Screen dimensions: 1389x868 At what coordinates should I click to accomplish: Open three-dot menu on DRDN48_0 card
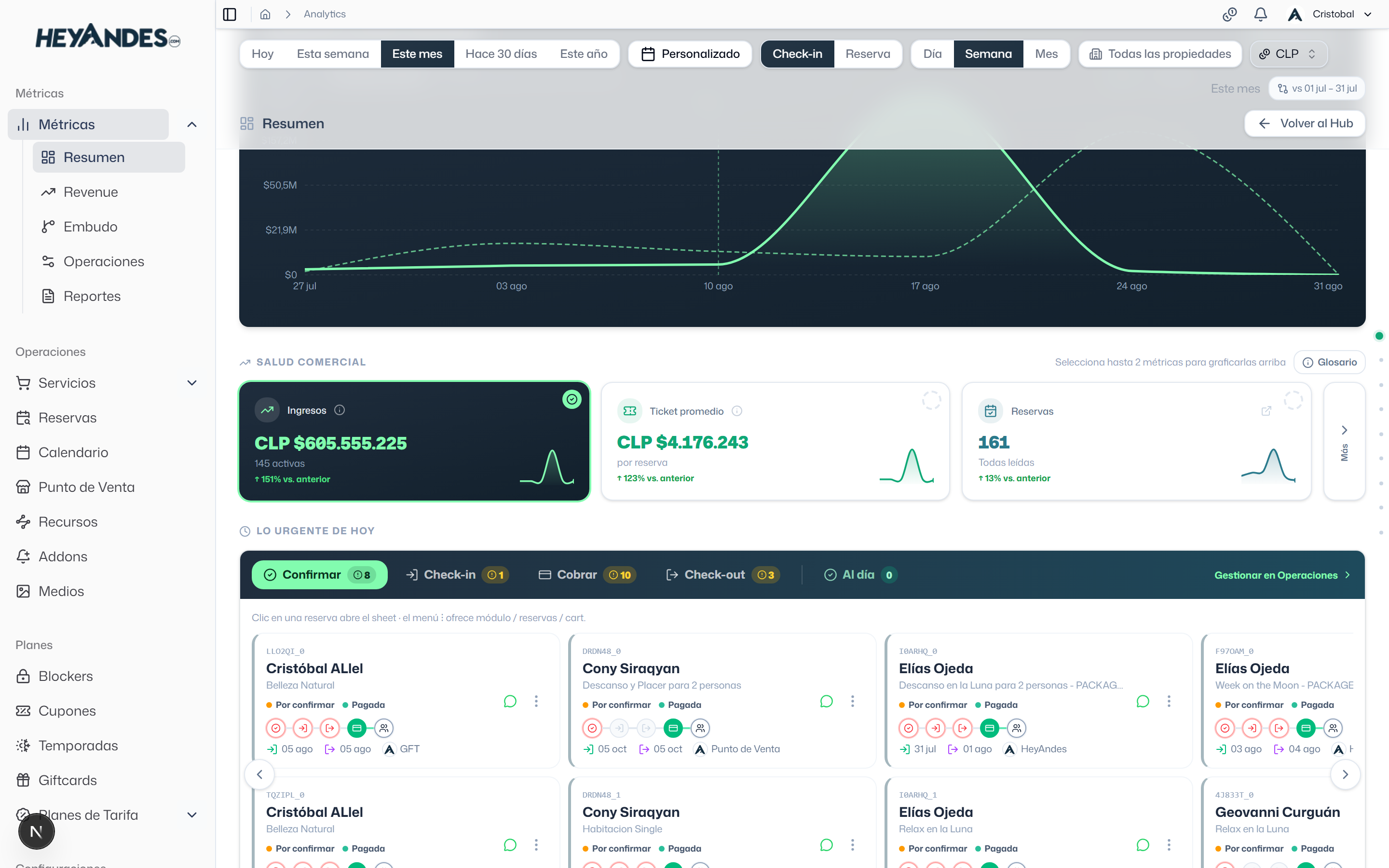coord(852,701)
